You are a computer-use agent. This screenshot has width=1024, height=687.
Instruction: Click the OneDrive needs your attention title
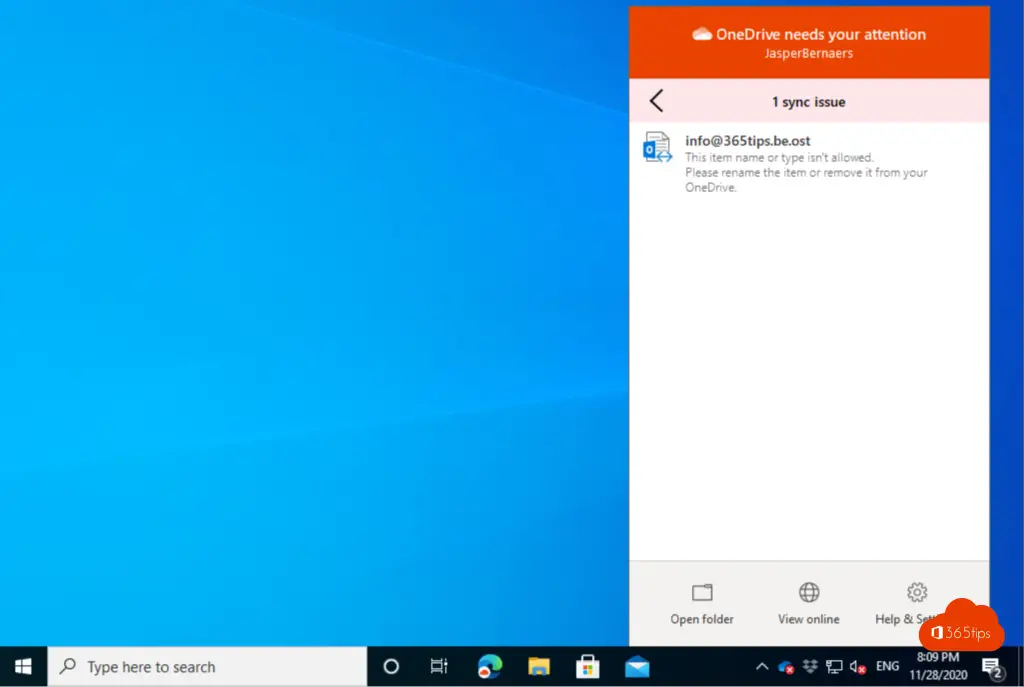pos(820,35)
